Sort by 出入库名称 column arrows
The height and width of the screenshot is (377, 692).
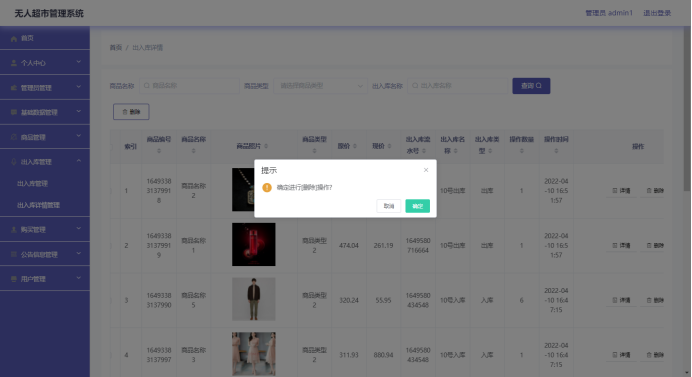tap(455, 151)
